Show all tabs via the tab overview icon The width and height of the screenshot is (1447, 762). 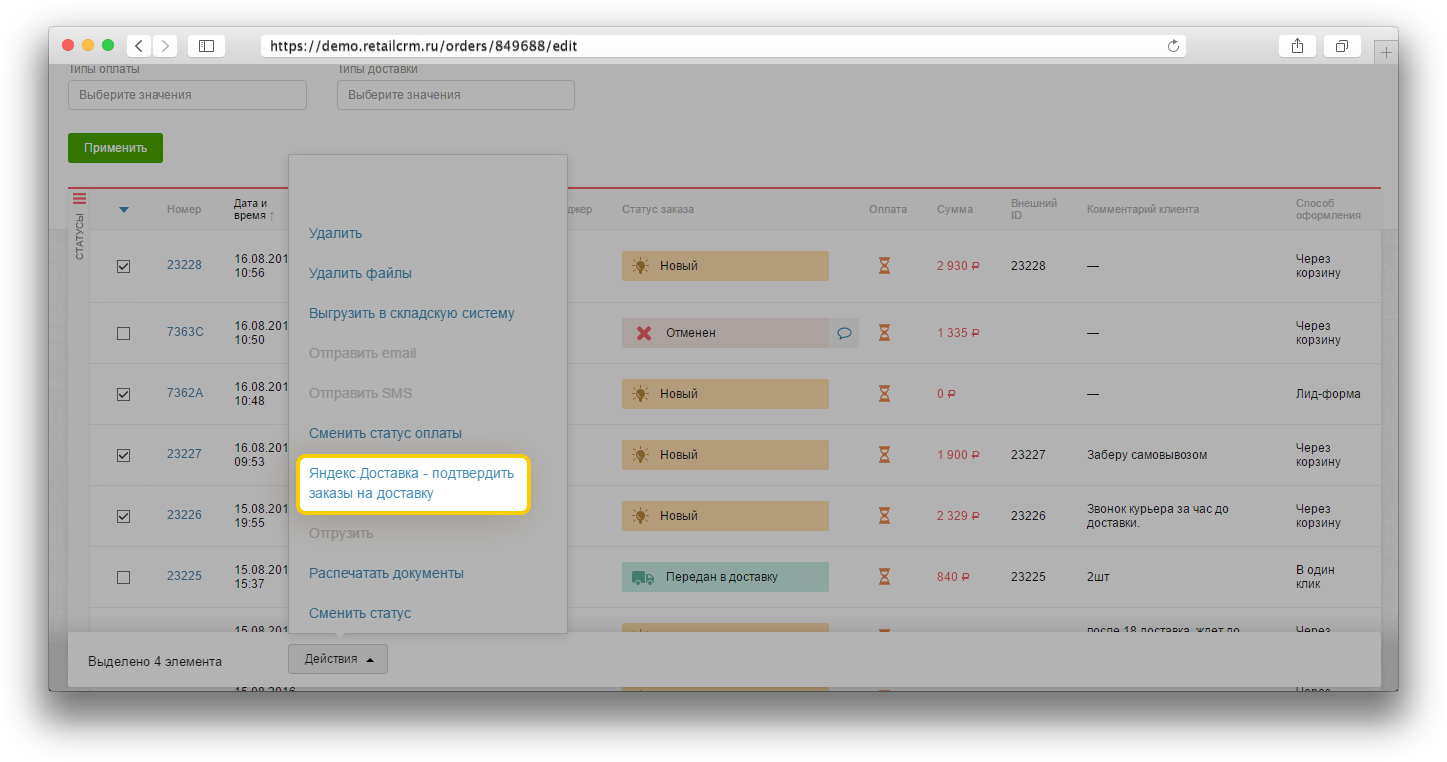click(x=1342, y=46)
